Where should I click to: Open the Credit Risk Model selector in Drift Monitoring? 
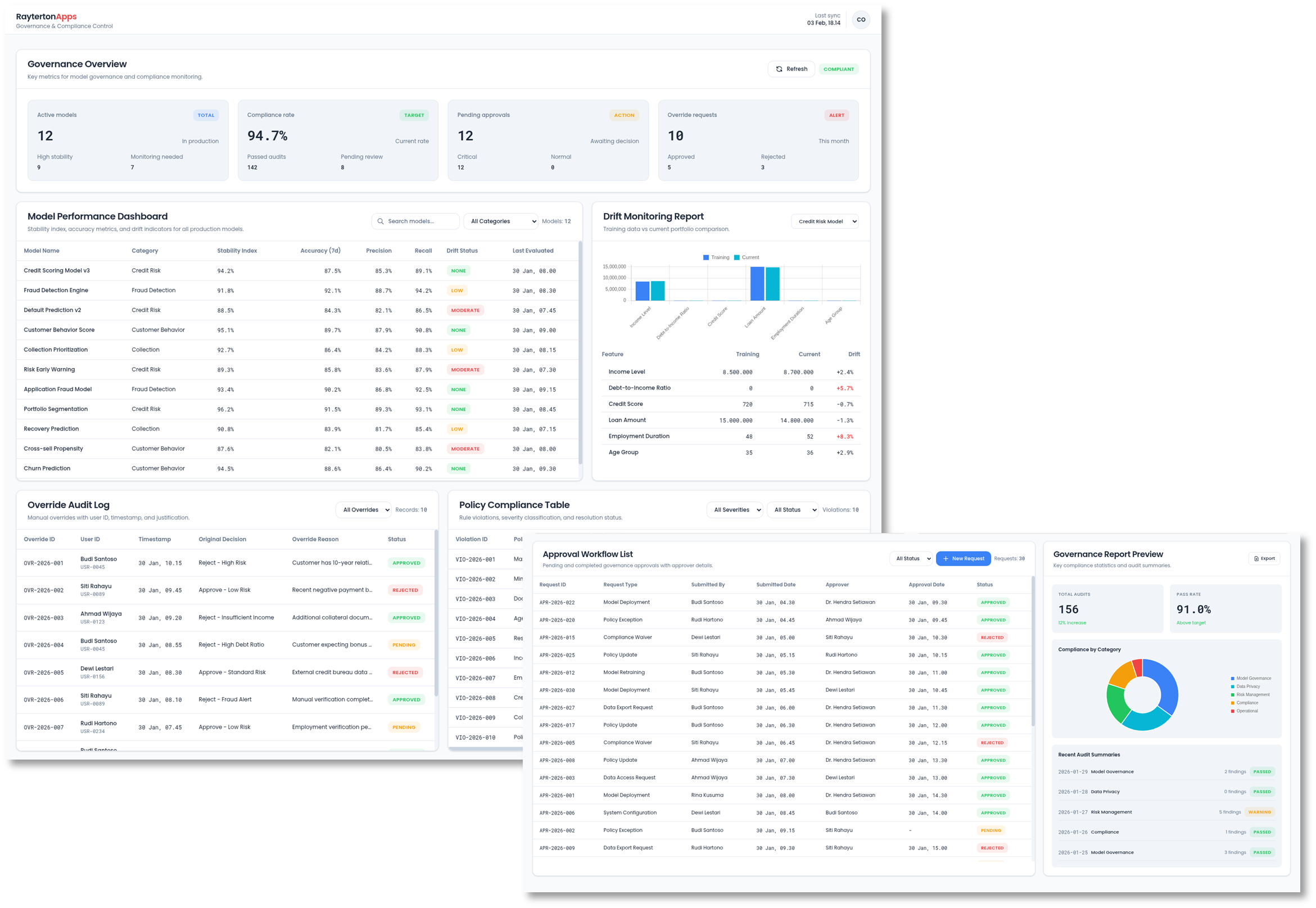click(825, 222)
